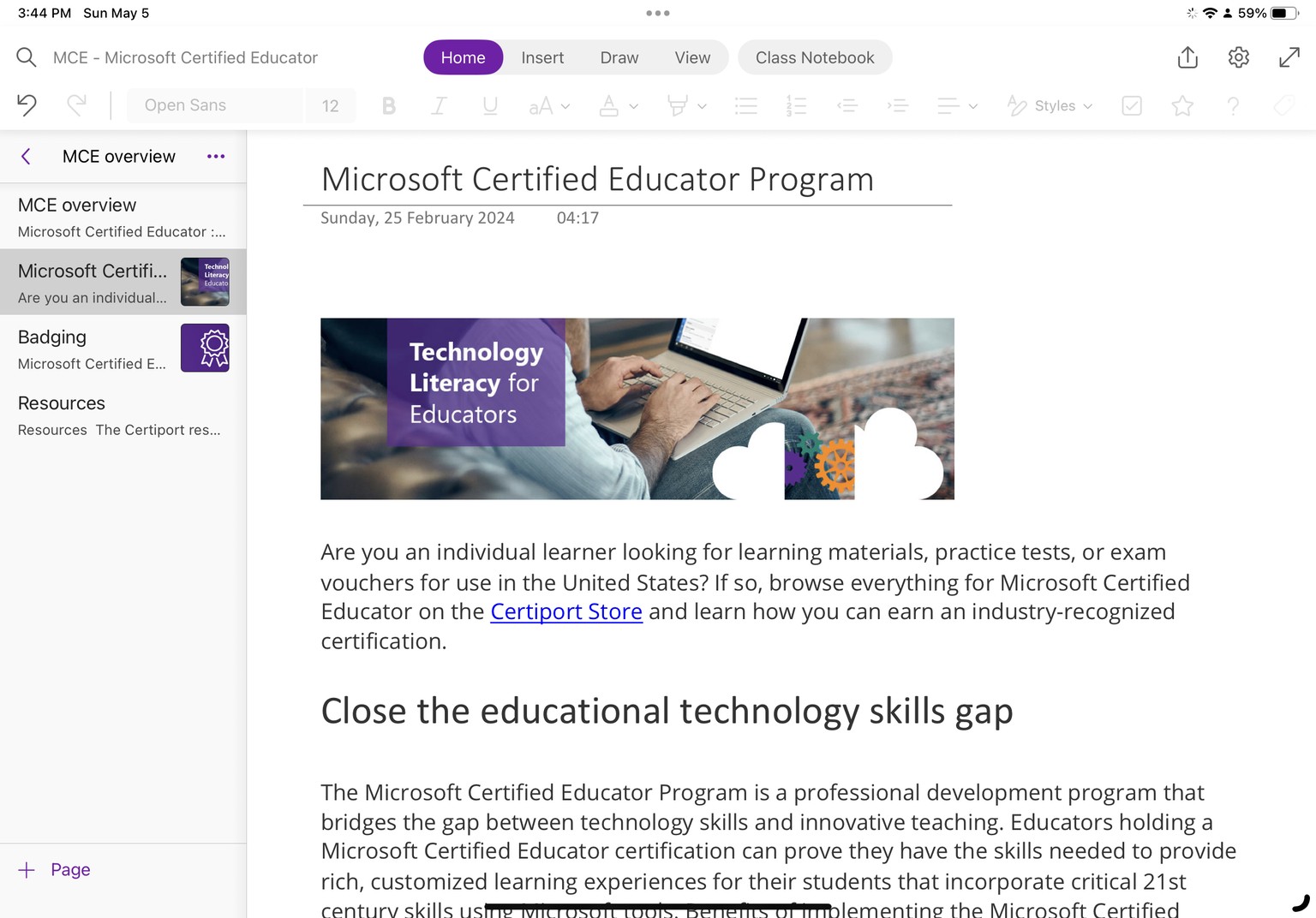This screenshot has height=918, width=1316.
Task: Expand highlighter color options arrow
Action: point(702,106)
